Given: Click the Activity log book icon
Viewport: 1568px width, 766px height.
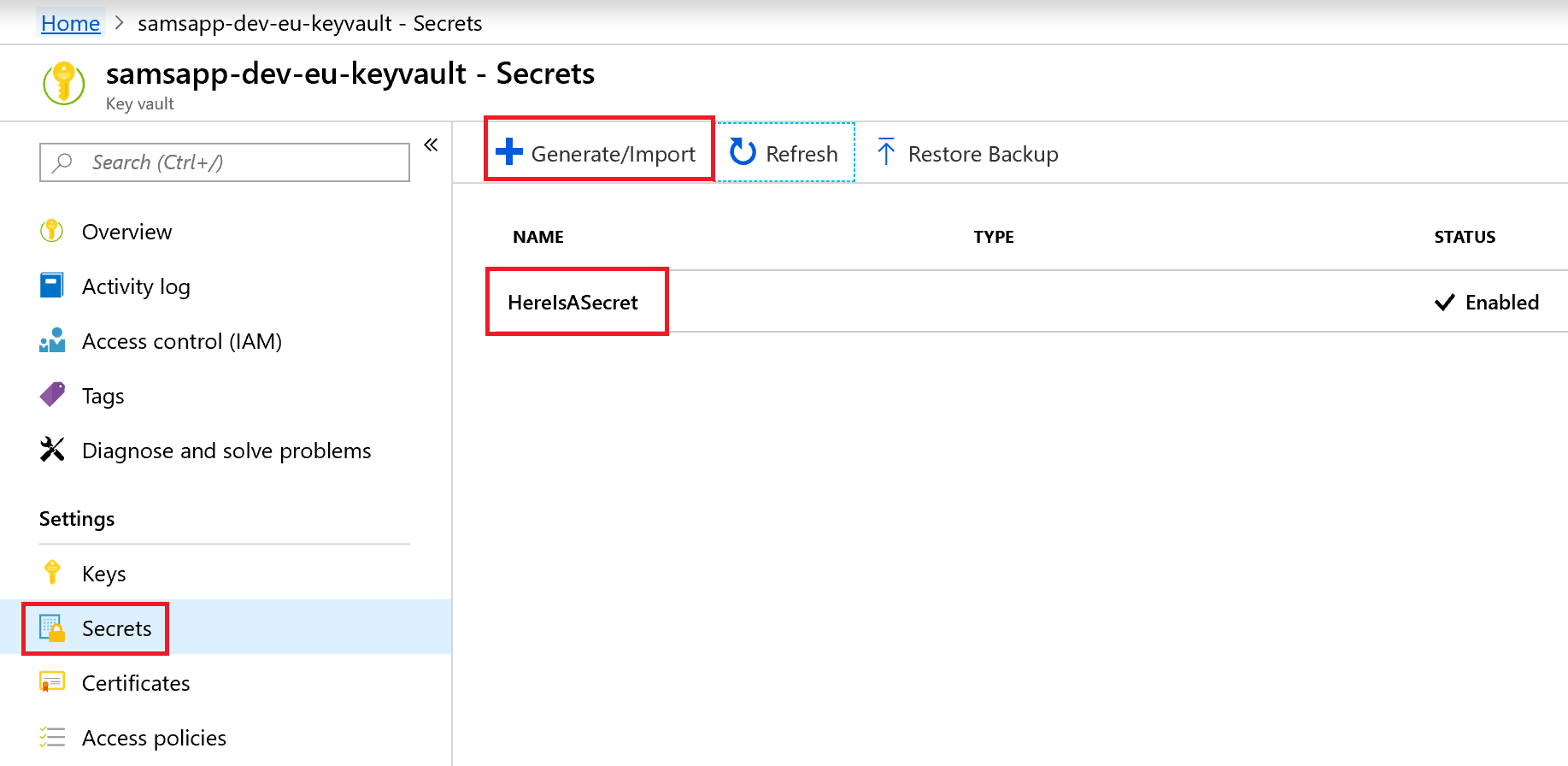Looking at the screenshot, I should click(52, 286).
